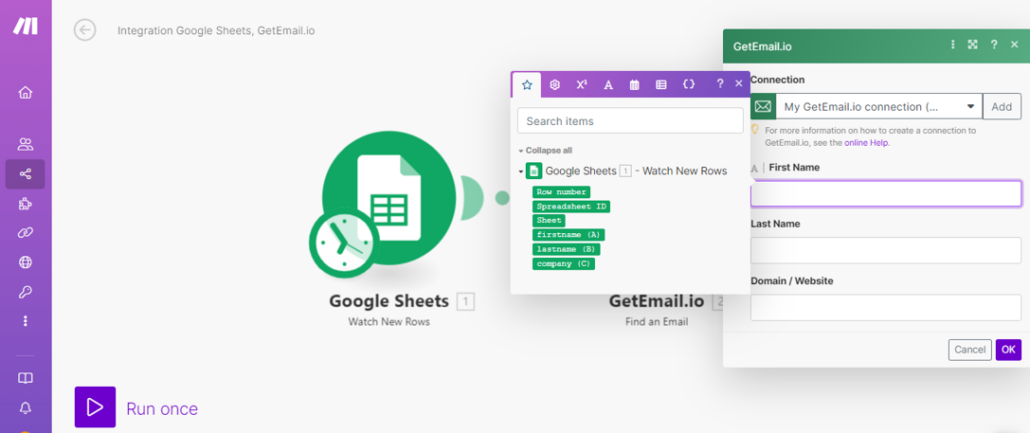Click into the Last Name input field
The image size is (1030, 433).
tap(885, 250)
